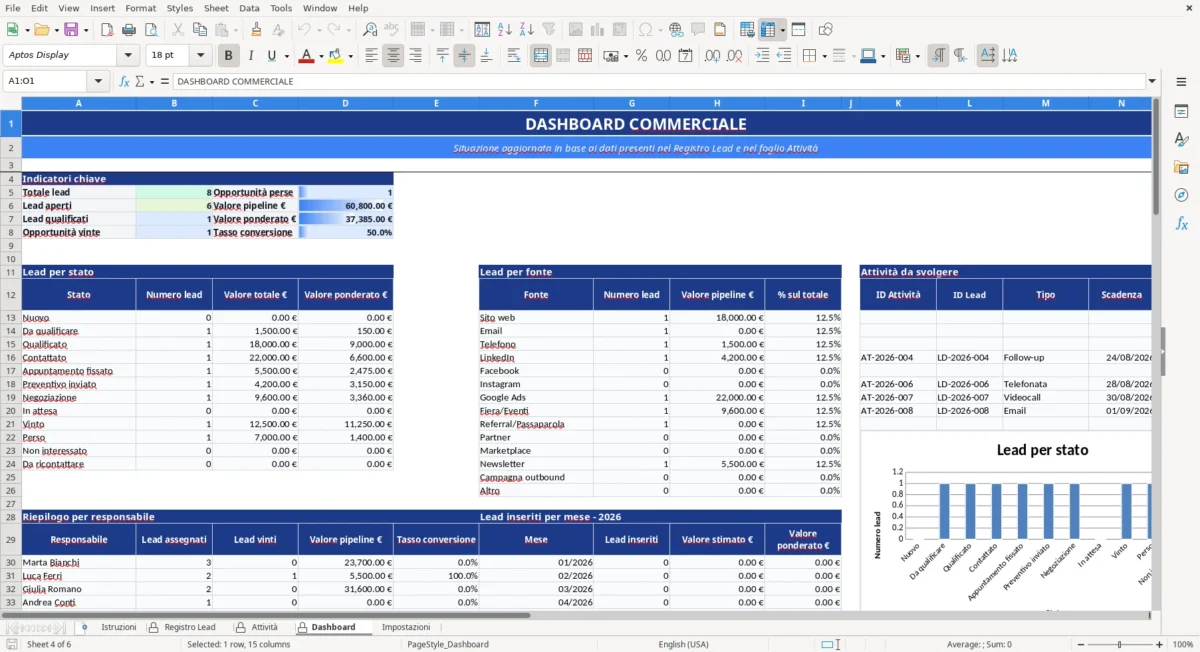Image resolution: width=1200 pixels, height=652 pixels.
Task: Select column D header
Action: [345, 103]
